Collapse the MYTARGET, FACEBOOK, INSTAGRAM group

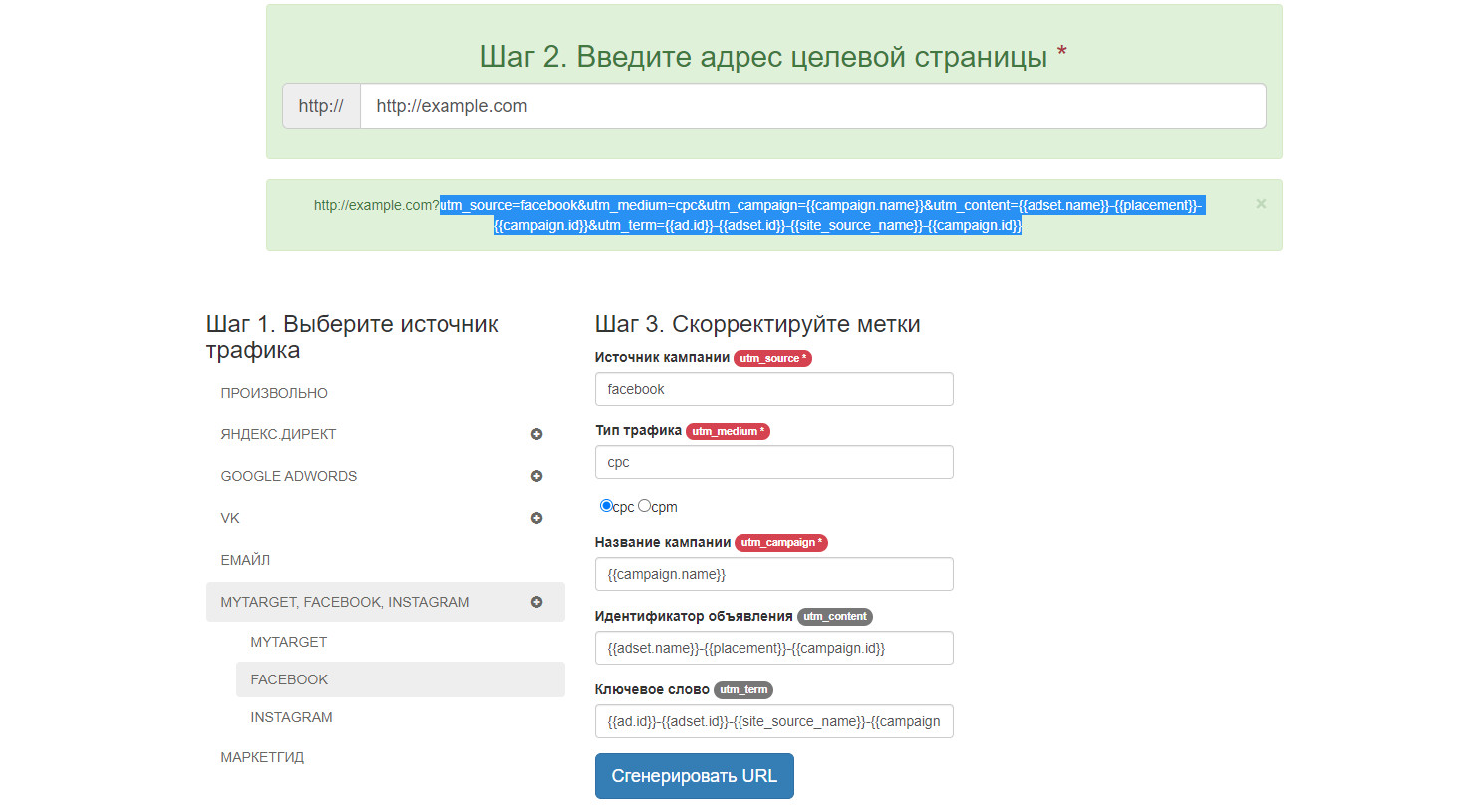pos(536,602)
